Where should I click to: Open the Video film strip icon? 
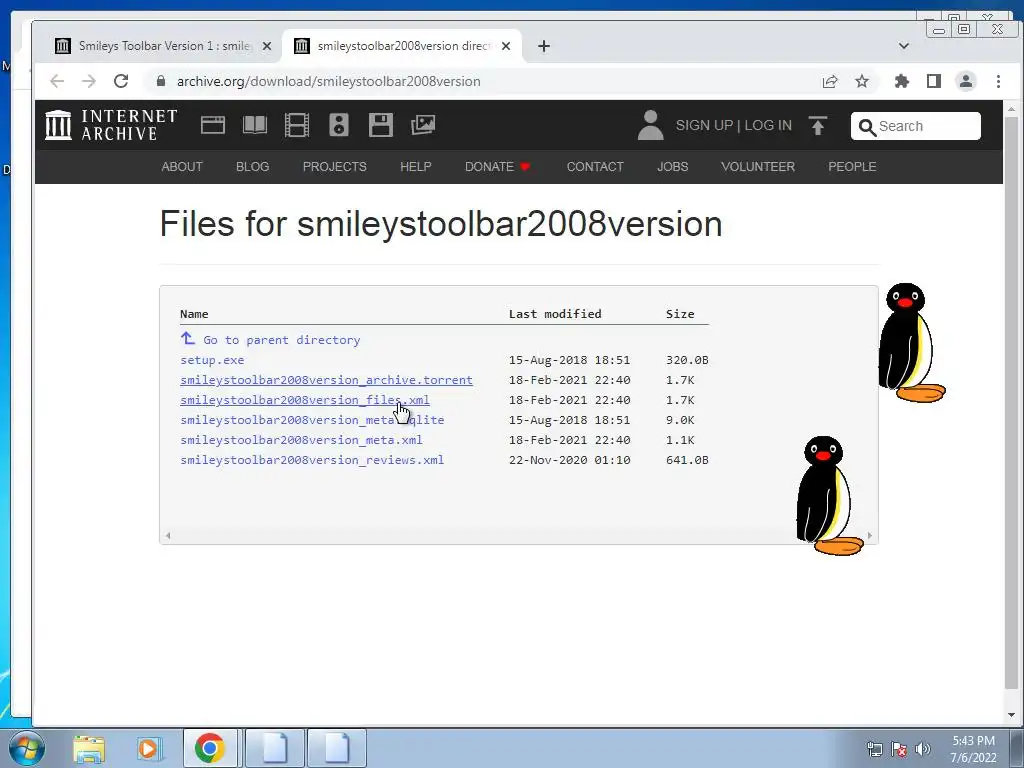tap(296, 125)
